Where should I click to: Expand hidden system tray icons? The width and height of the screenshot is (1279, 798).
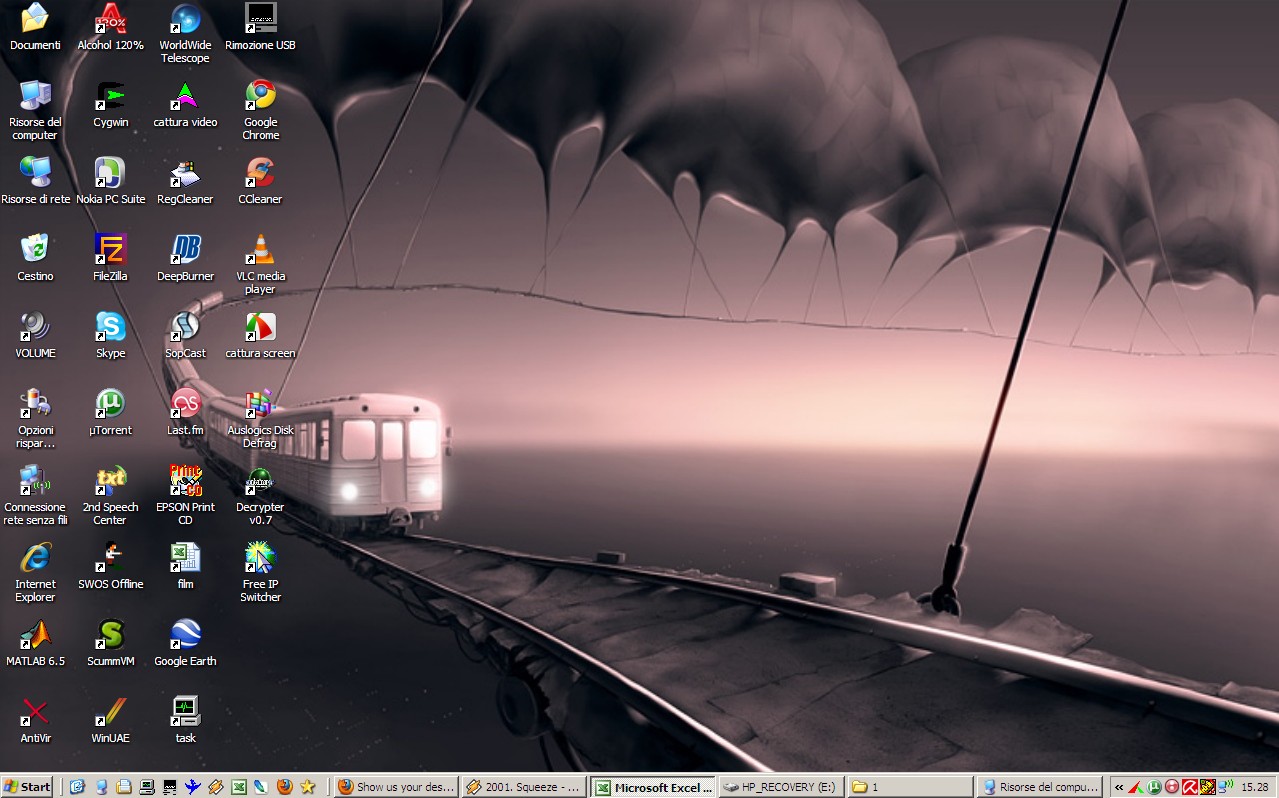pyautogui.click(x=1119, y=787)
